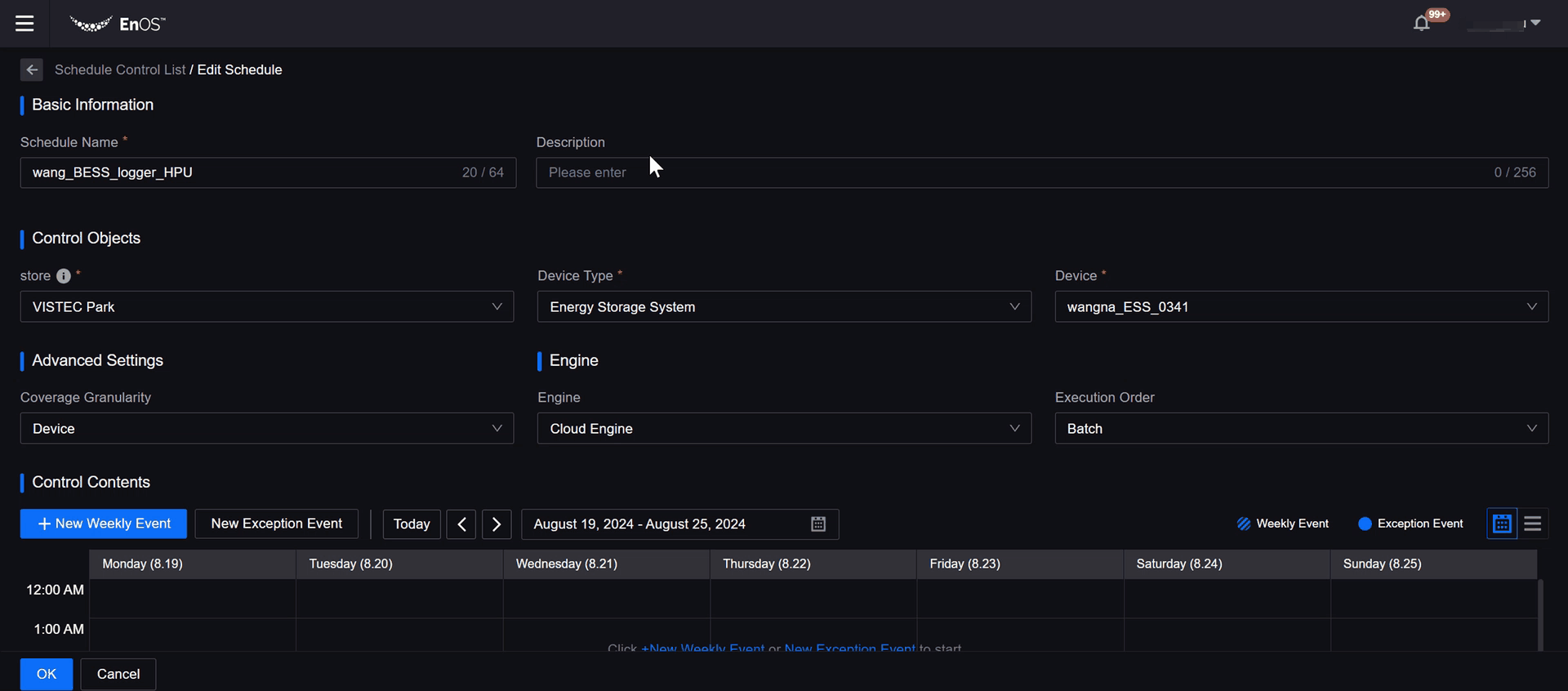Click the store info icon
This screenshot has height=691, width=1568.
pyautogui.click(x=64, y=276)
